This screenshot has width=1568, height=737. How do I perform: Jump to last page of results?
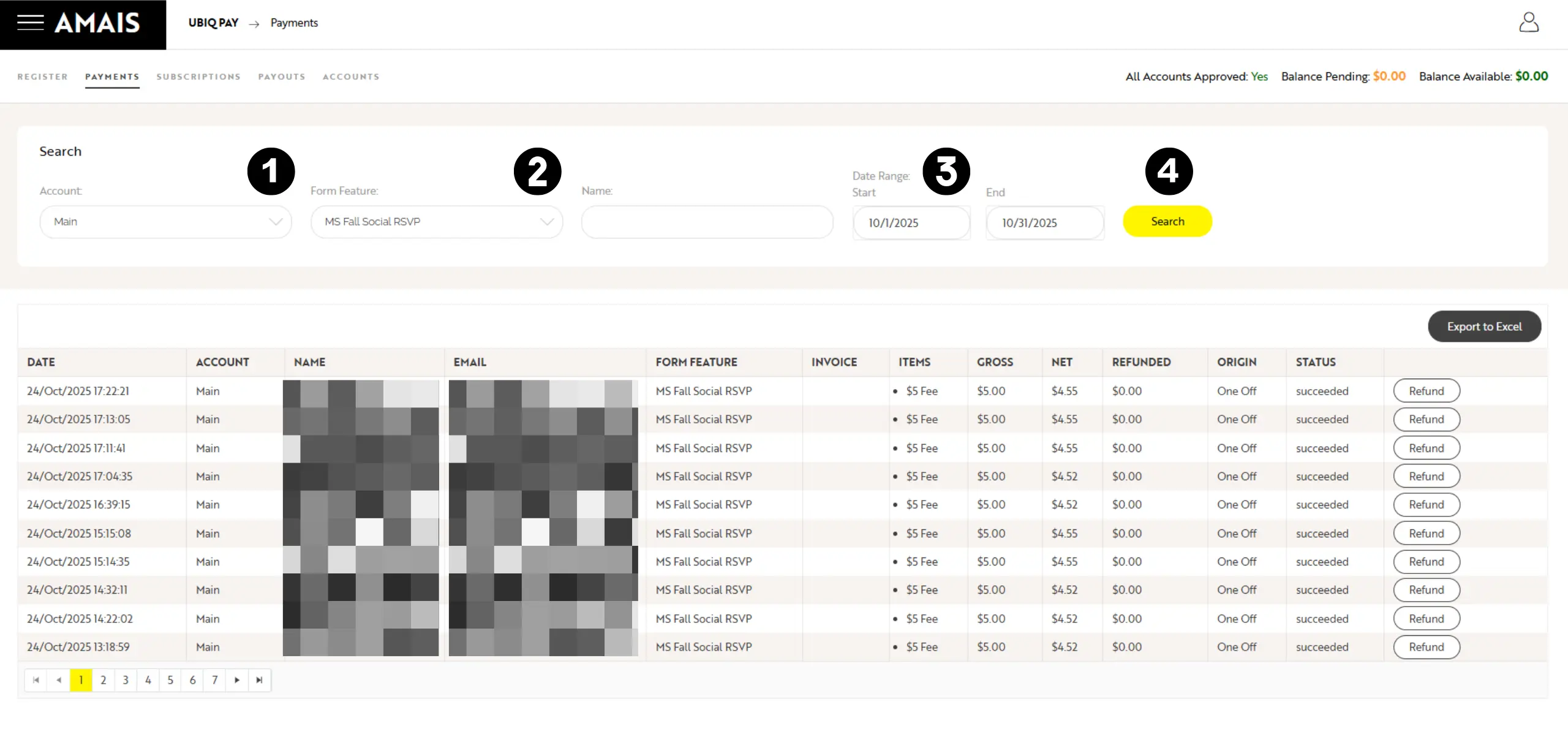point(259,680)
